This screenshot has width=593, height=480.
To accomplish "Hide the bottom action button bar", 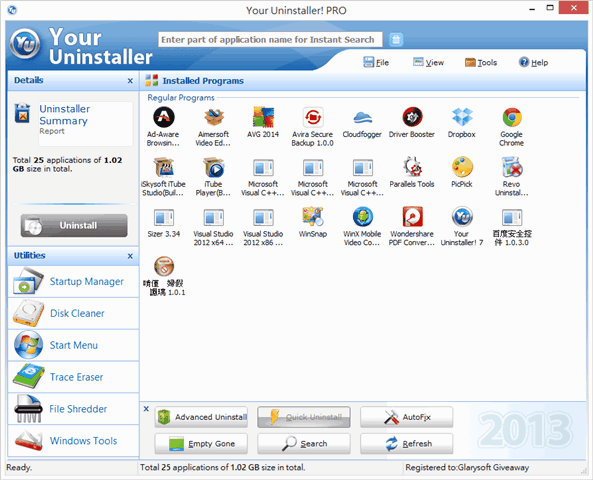I will (x=146, y=409).
